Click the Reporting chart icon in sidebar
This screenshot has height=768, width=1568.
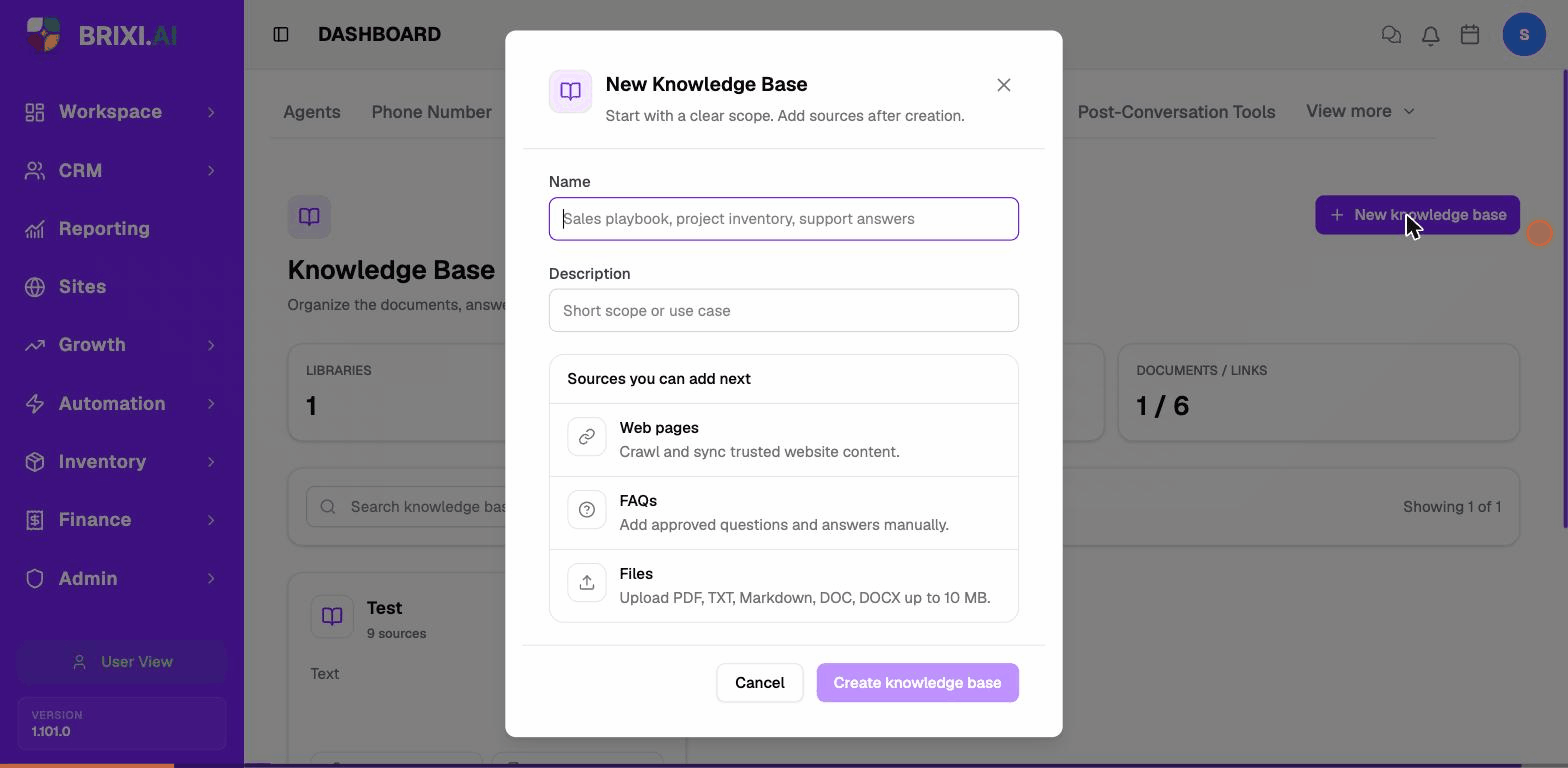coord(35,229)
